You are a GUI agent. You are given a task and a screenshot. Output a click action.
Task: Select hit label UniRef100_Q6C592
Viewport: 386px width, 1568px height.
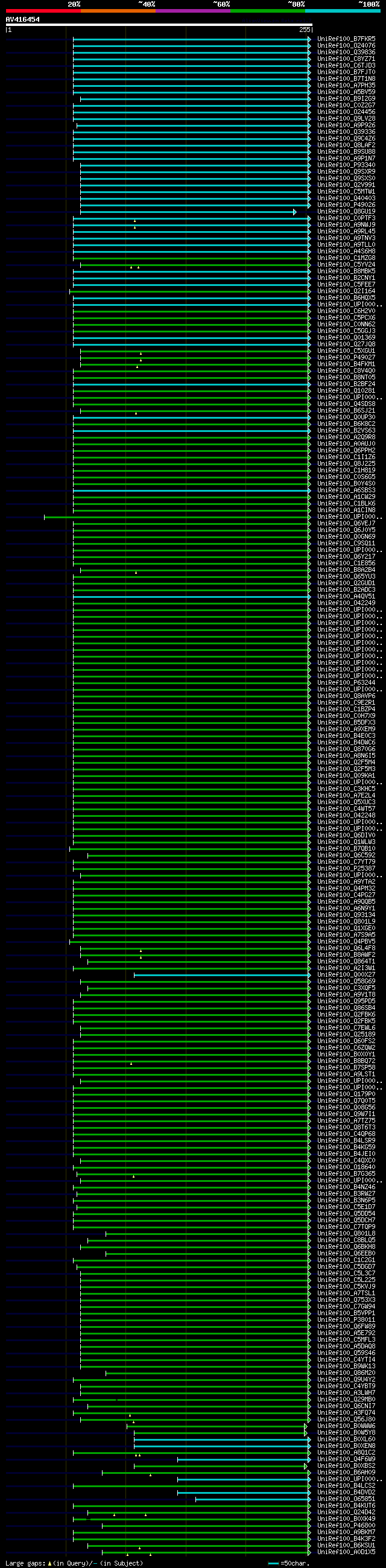[x=346, y=855]
